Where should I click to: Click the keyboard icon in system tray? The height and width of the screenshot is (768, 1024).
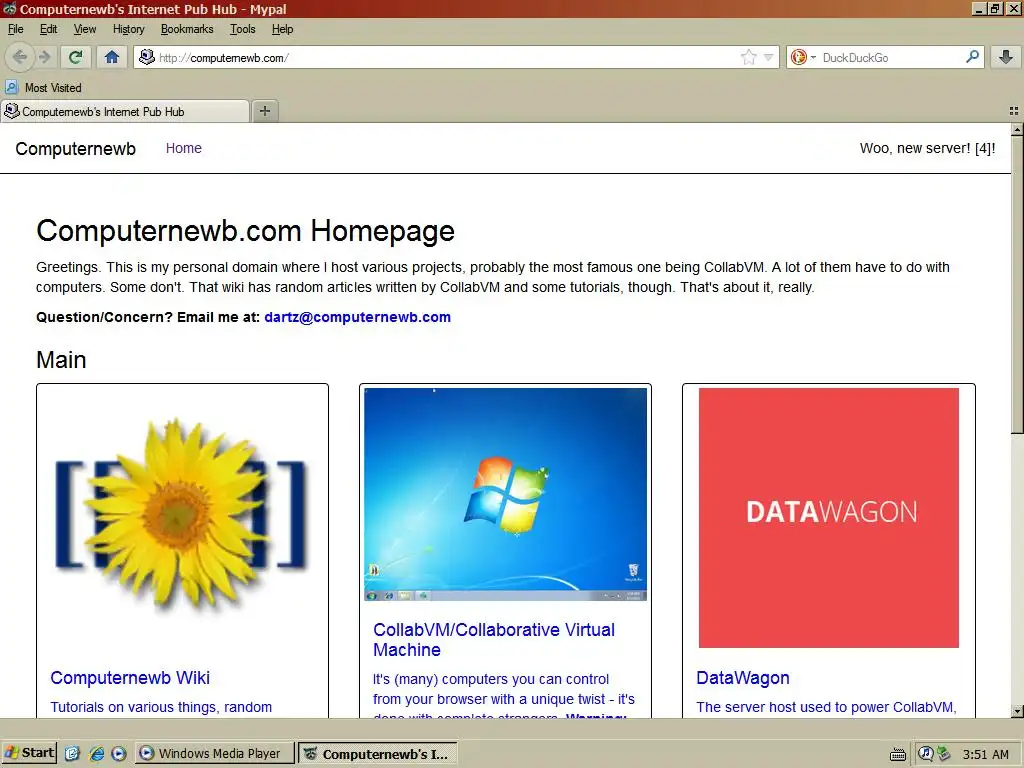[x=898, y=754]
